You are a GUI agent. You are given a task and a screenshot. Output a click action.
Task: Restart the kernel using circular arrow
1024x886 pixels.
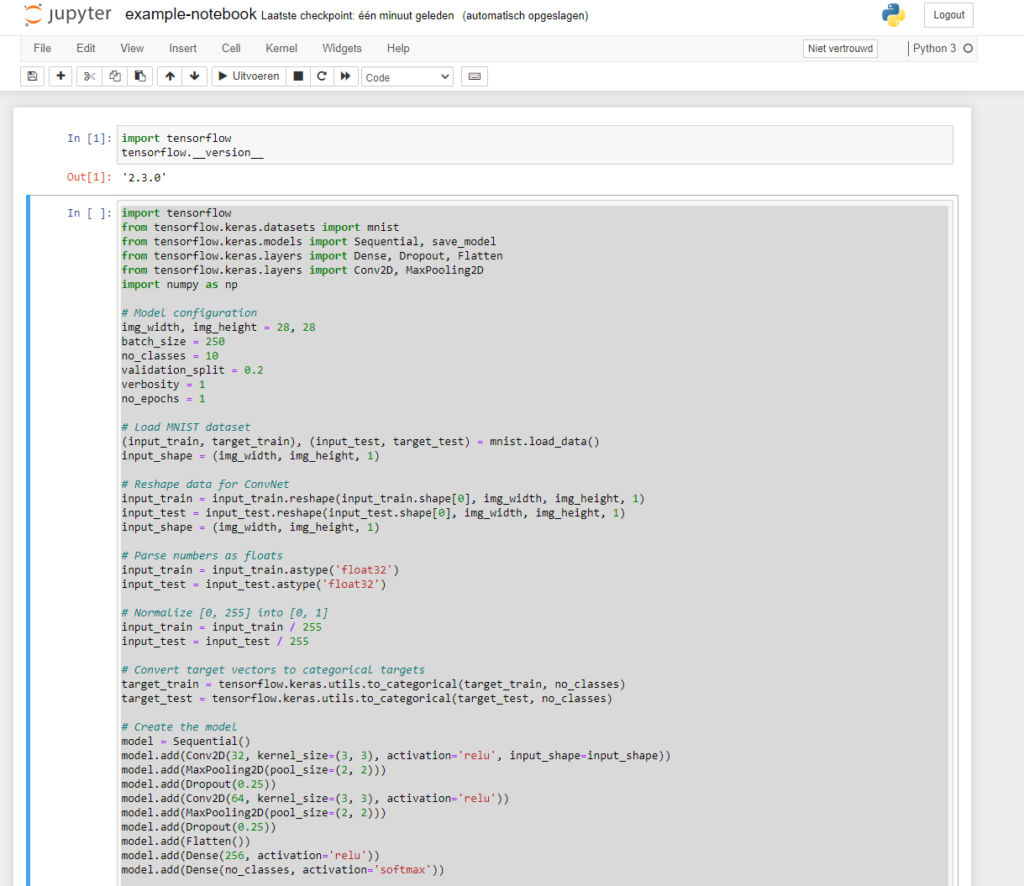point(321,77)
